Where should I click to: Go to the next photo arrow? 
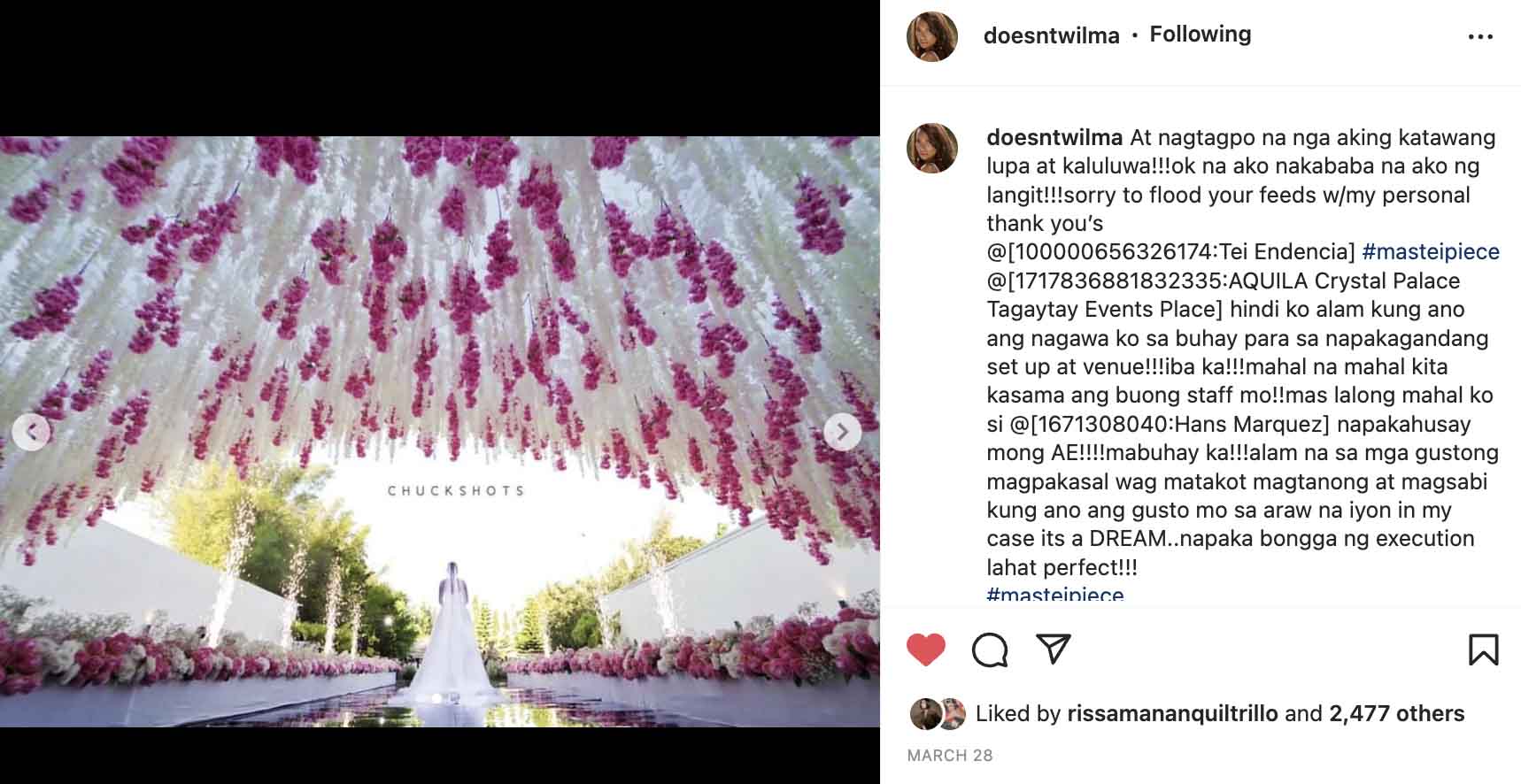842,432
